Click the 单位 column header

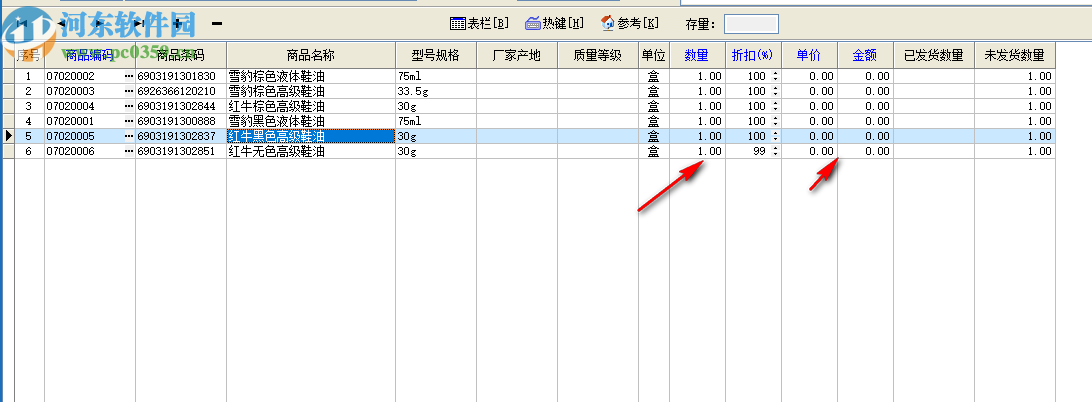654,56
